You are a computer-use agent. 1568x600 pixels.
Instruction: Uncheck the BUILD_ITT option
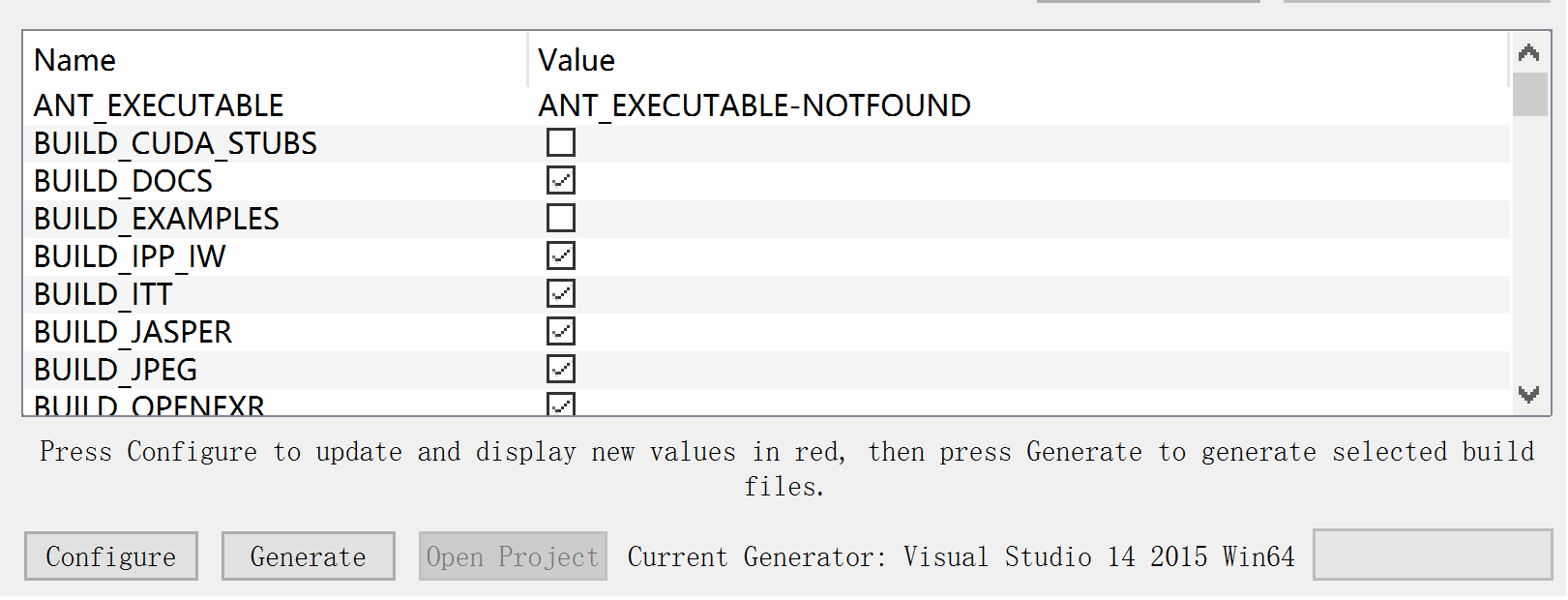pos(561,293)
